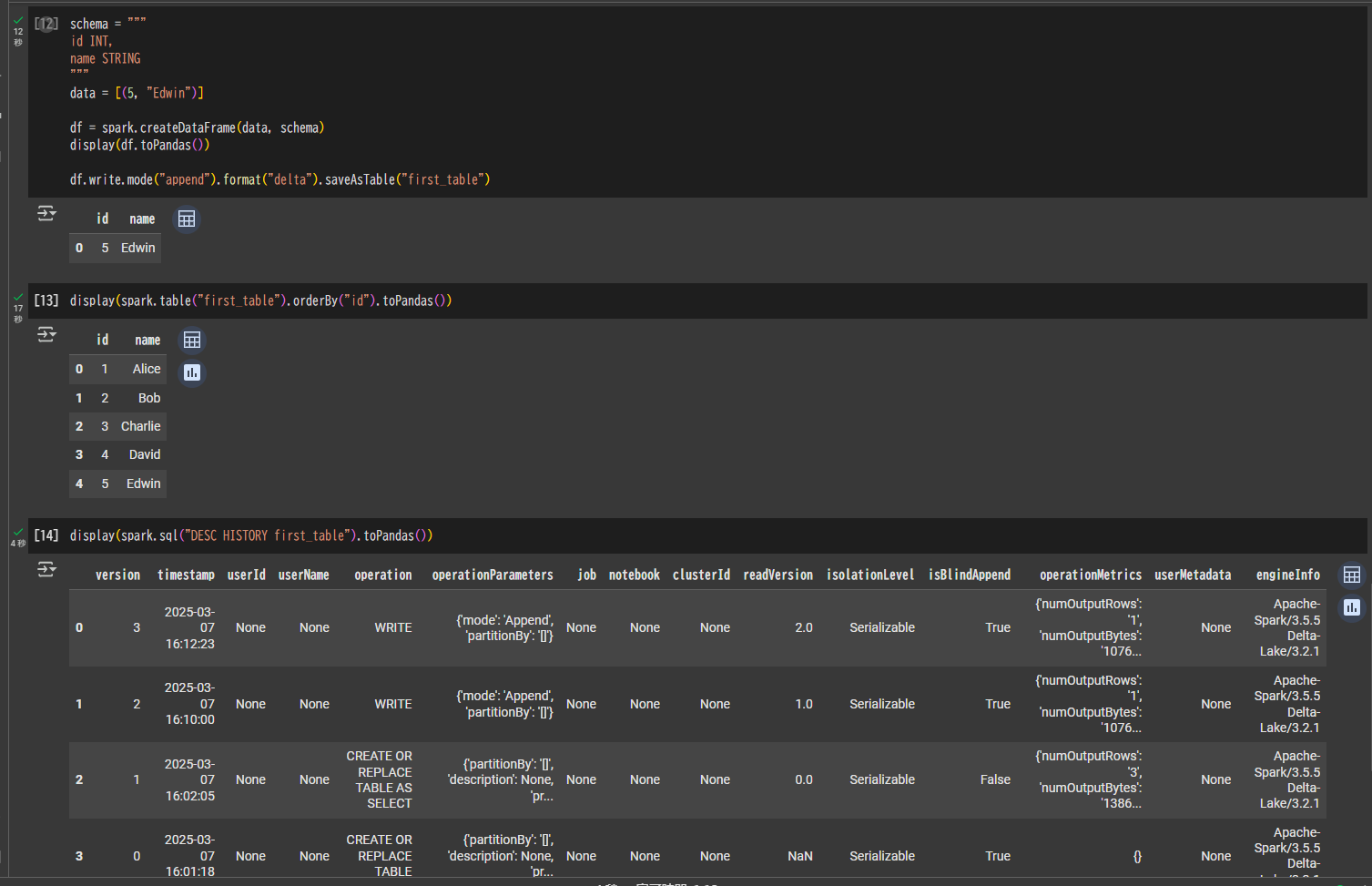1372x886 pixels.
Task: Toggle output options for cell 12
Action: click(46, 214)
